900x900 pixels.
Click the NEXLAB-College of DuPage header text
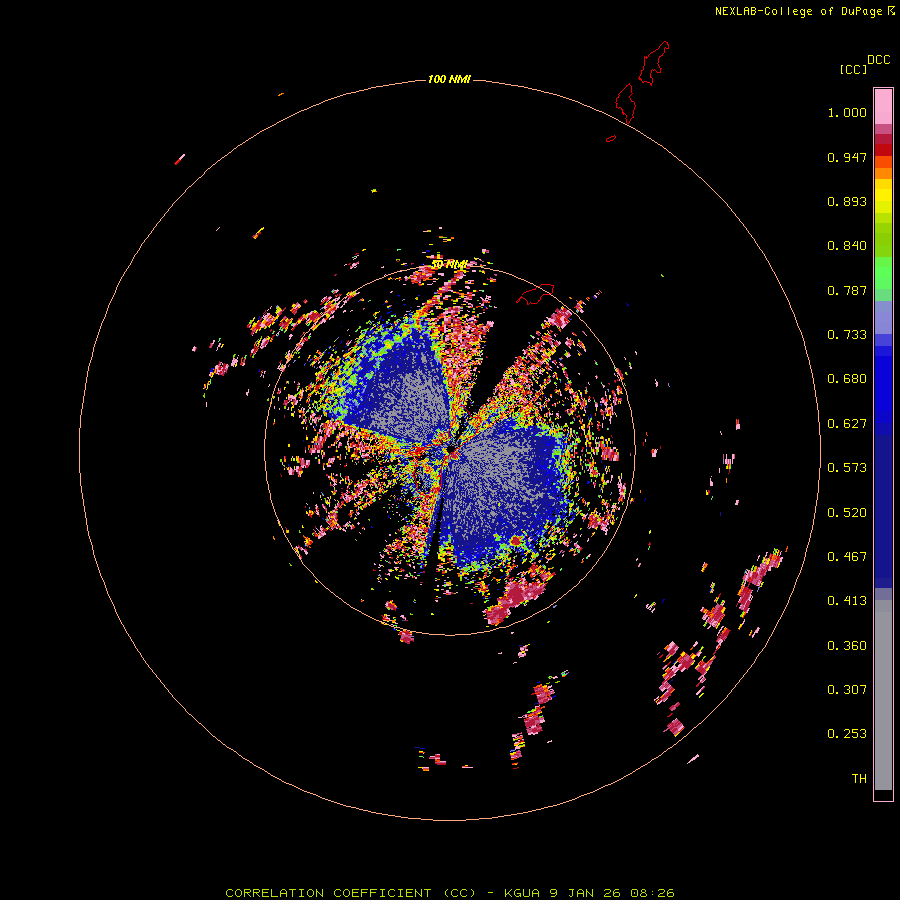point(805,11)
